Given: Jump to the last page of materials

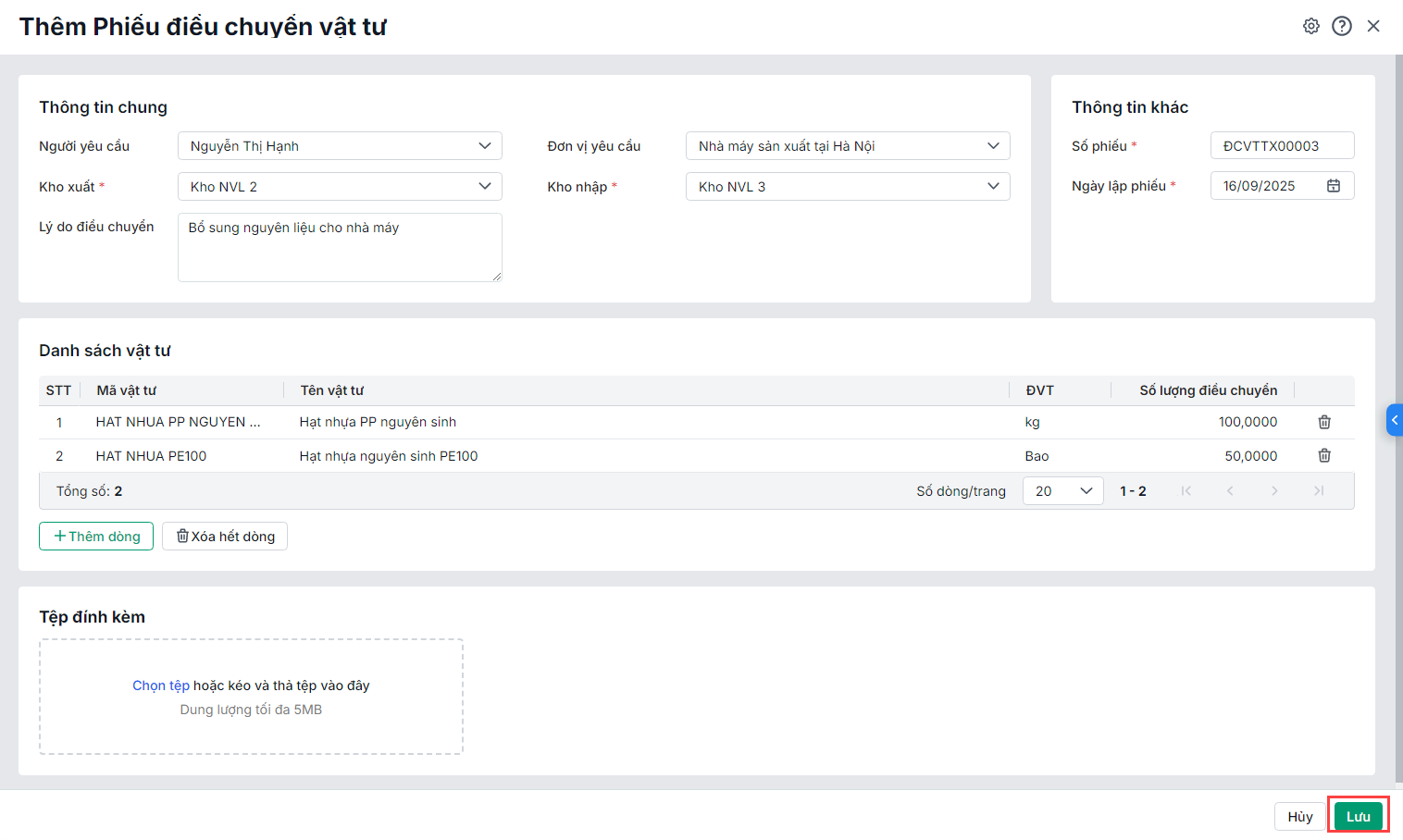Looking at the screenshot, I should (x=1319, y=491).
